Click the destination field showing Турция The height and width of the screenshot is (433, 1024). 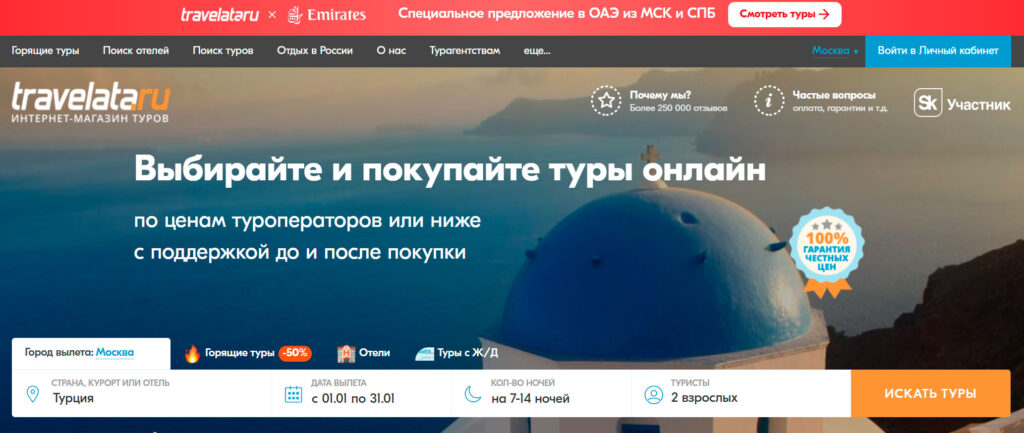click(142, 393)
